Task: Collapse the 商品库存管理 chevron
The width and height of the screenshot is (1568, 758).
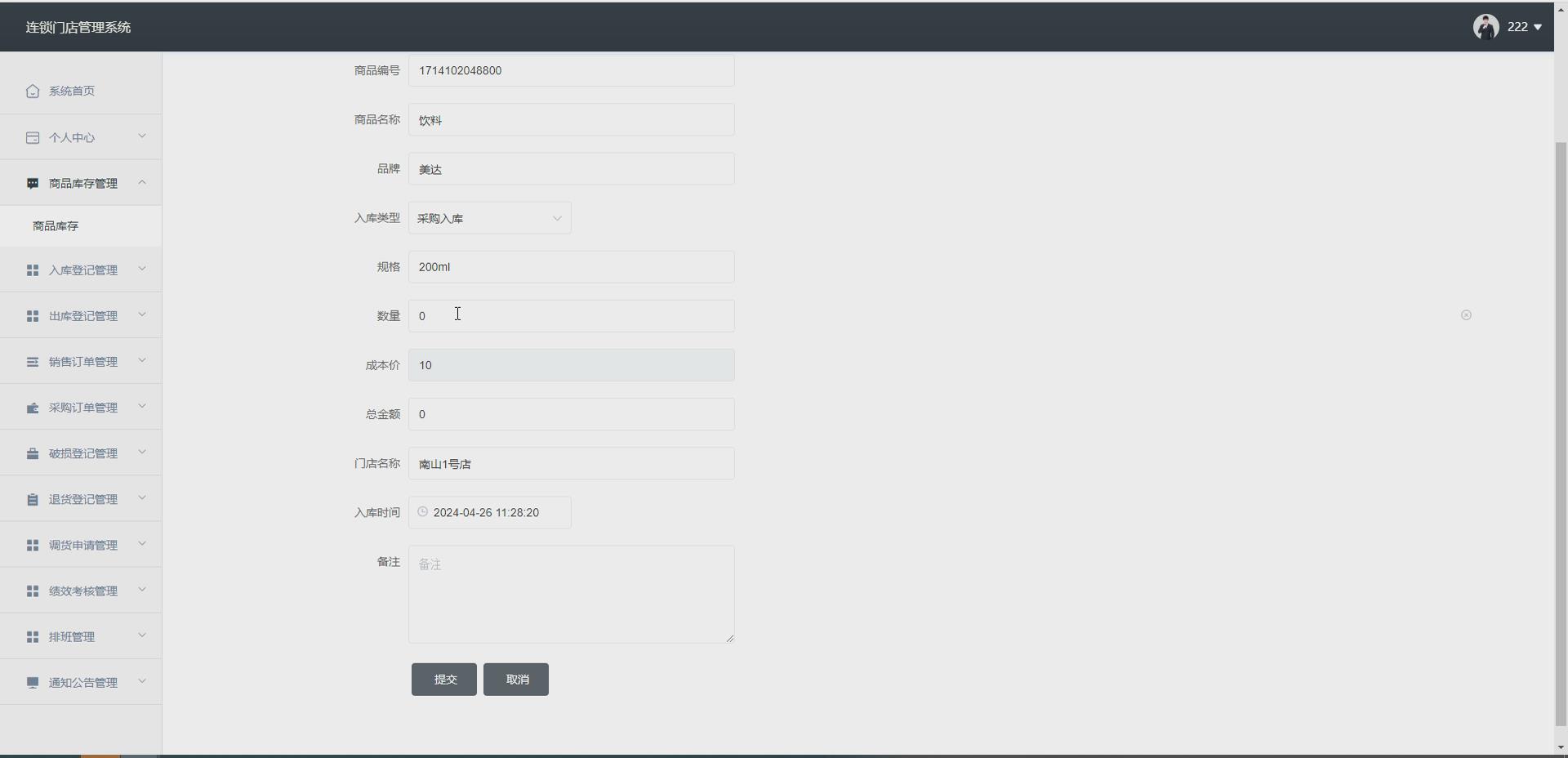Action: pos(142,182)
